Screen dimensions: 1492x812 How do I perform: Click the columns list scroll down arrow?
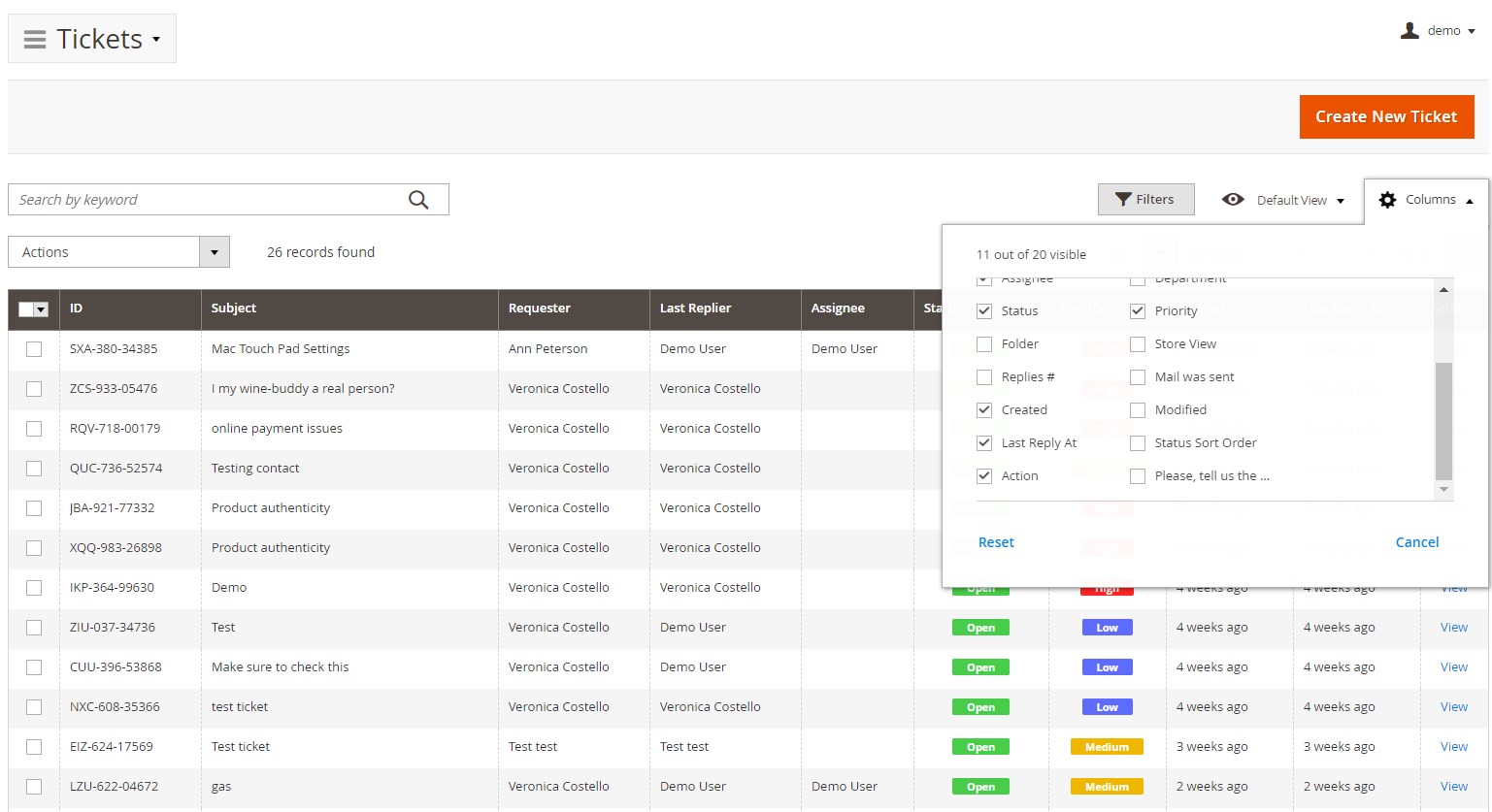1443,490
